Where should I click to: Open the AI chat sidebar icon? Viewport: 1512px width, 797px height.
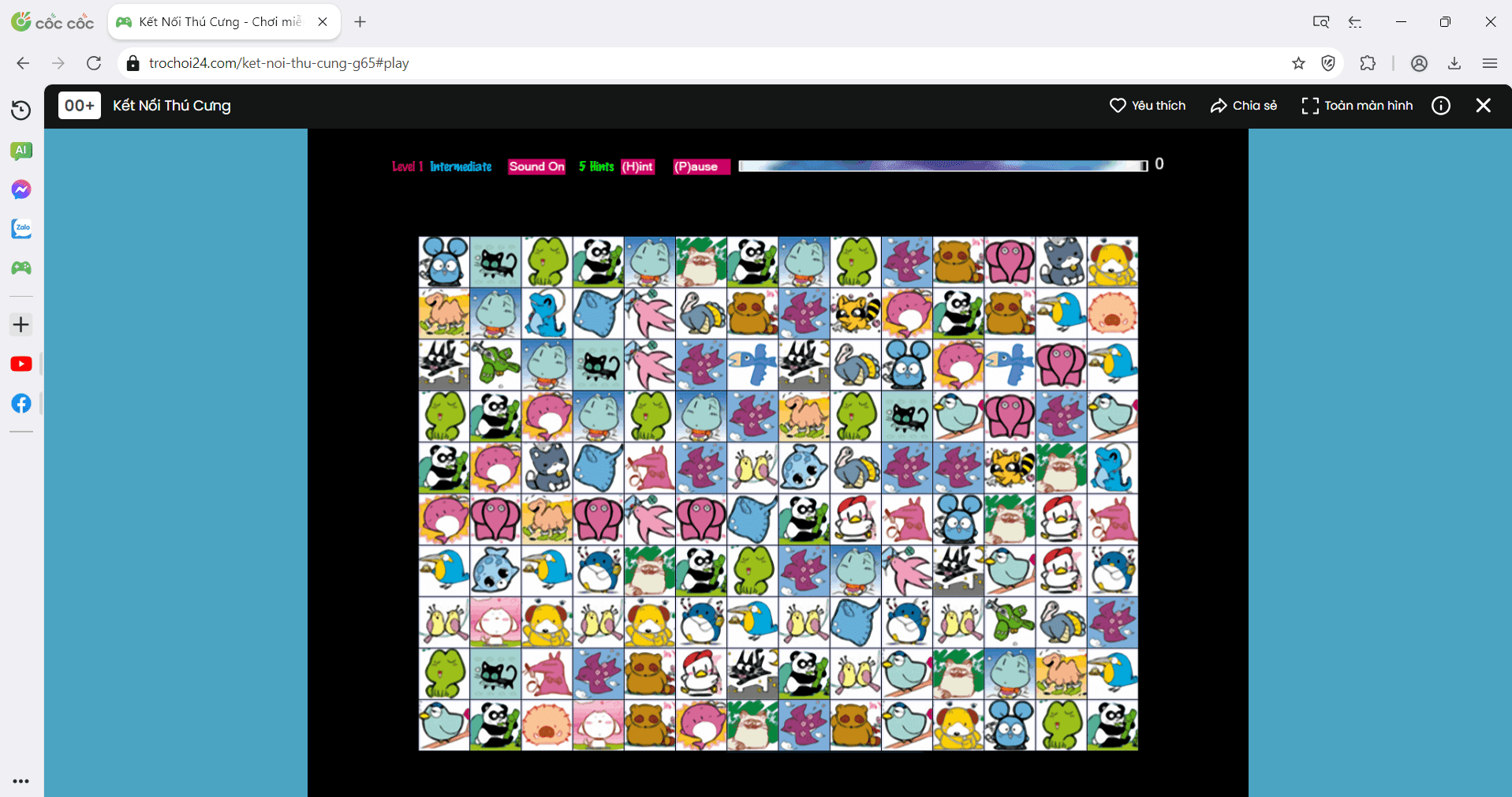click(21, 150)
